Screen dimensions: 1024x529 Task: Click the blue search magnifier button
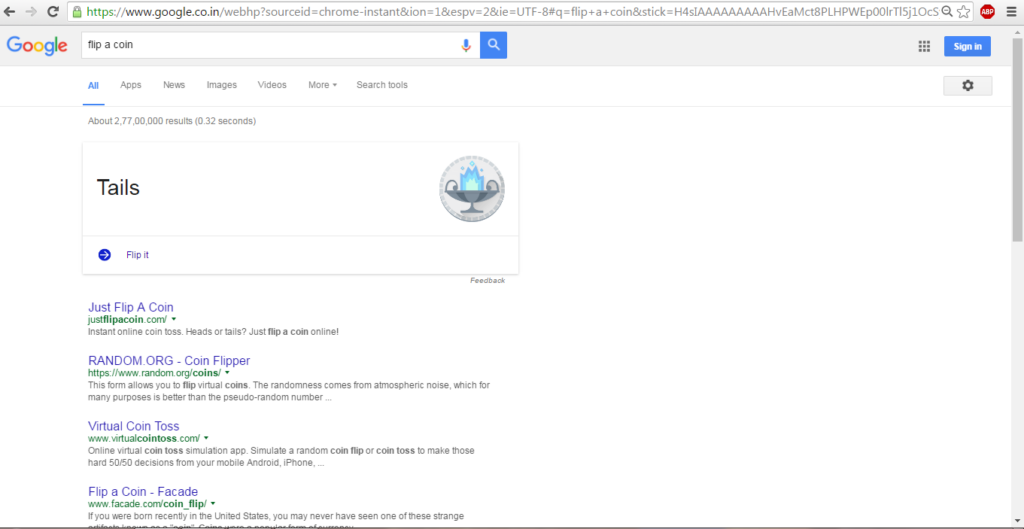[493, 45]
